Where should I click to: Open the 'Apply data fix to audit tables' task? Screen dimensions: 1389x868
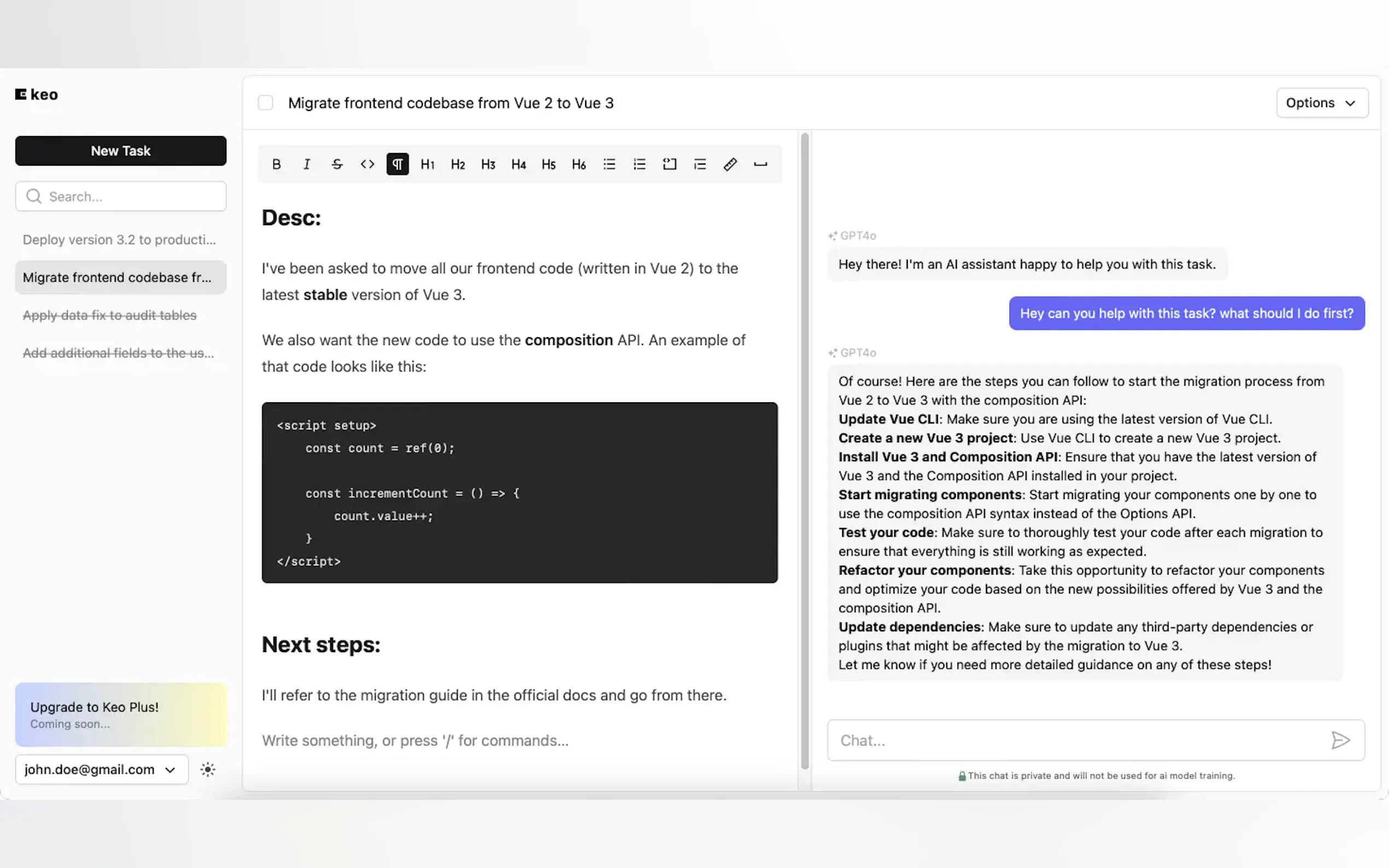click(x=110, y=315)
